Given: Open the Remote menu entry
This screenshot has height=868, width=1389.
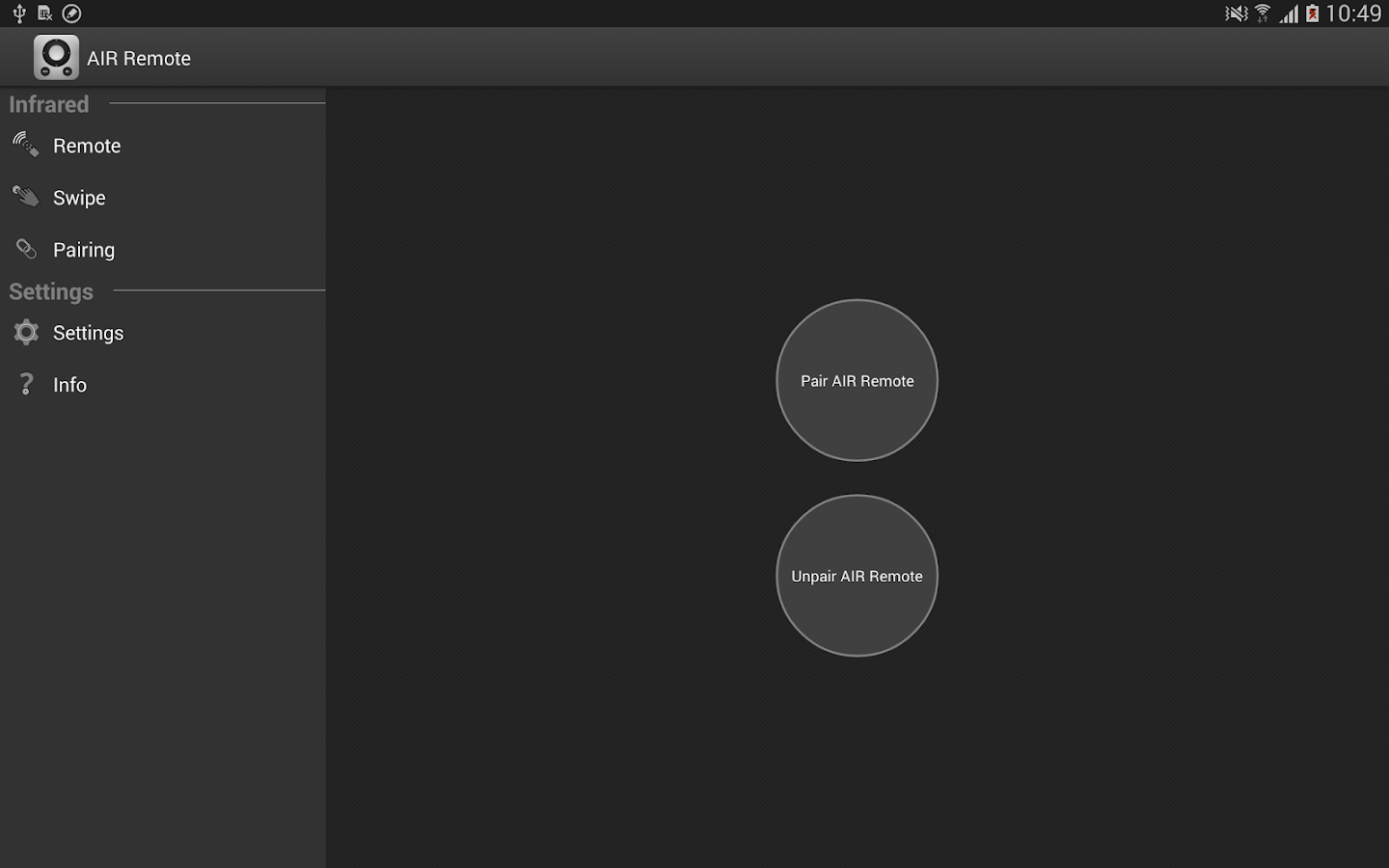Looking at the screenshot, I should click(87, 146).
